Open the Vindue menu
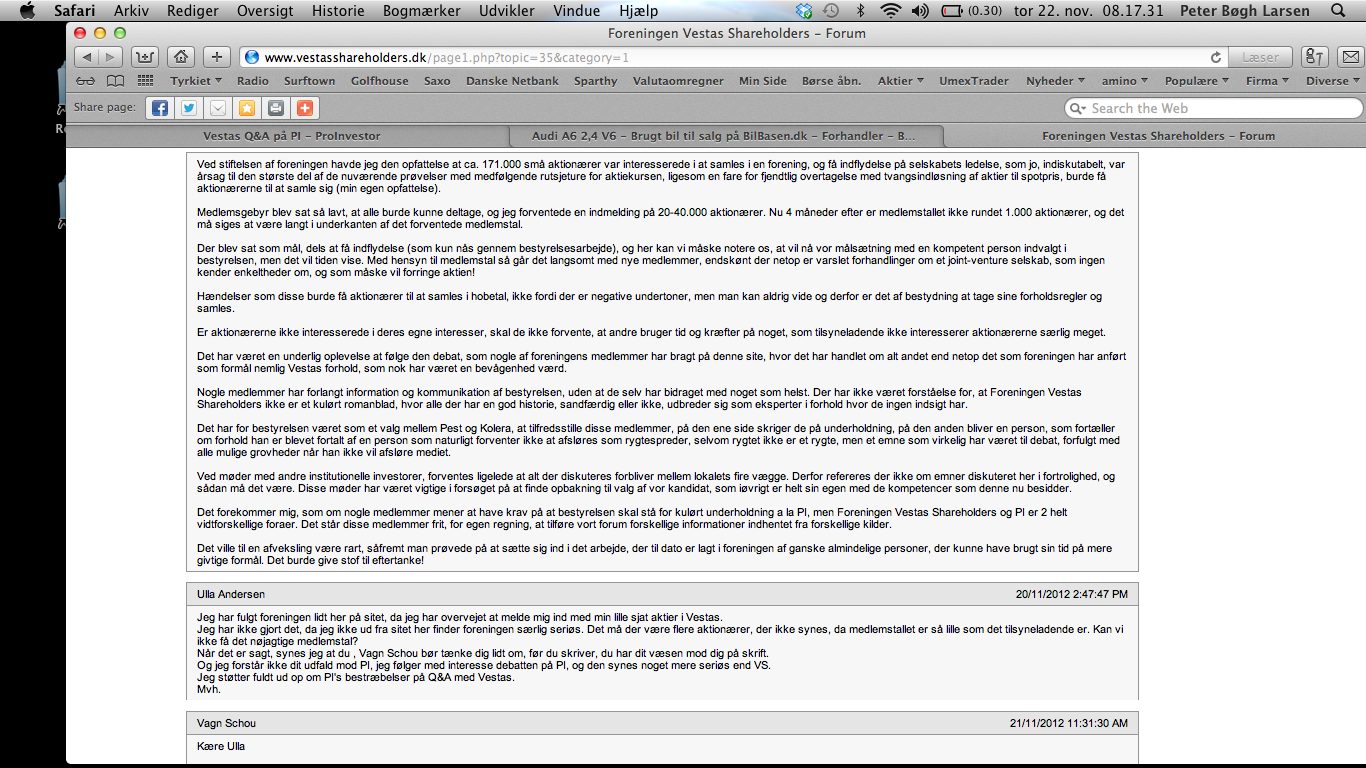1366x768 pixels. point(575,11)
